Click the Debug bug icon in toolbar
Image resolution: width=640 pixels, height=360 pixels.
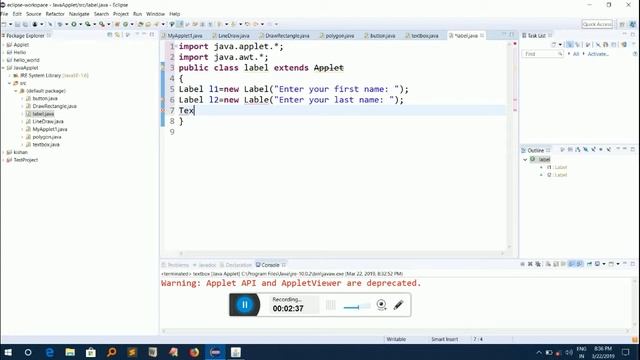60,24
